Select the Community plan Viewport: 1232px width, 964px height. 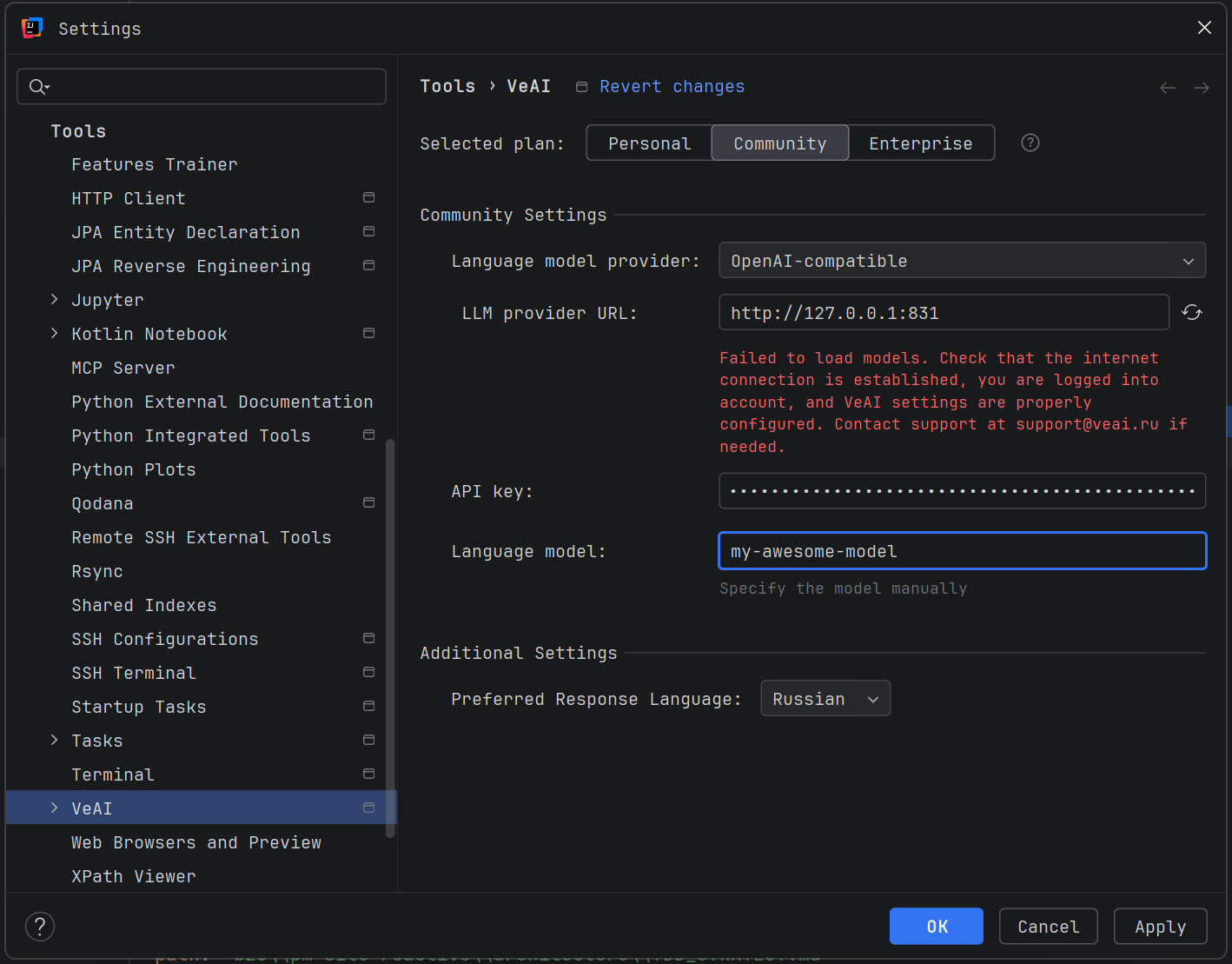[779, 143]
